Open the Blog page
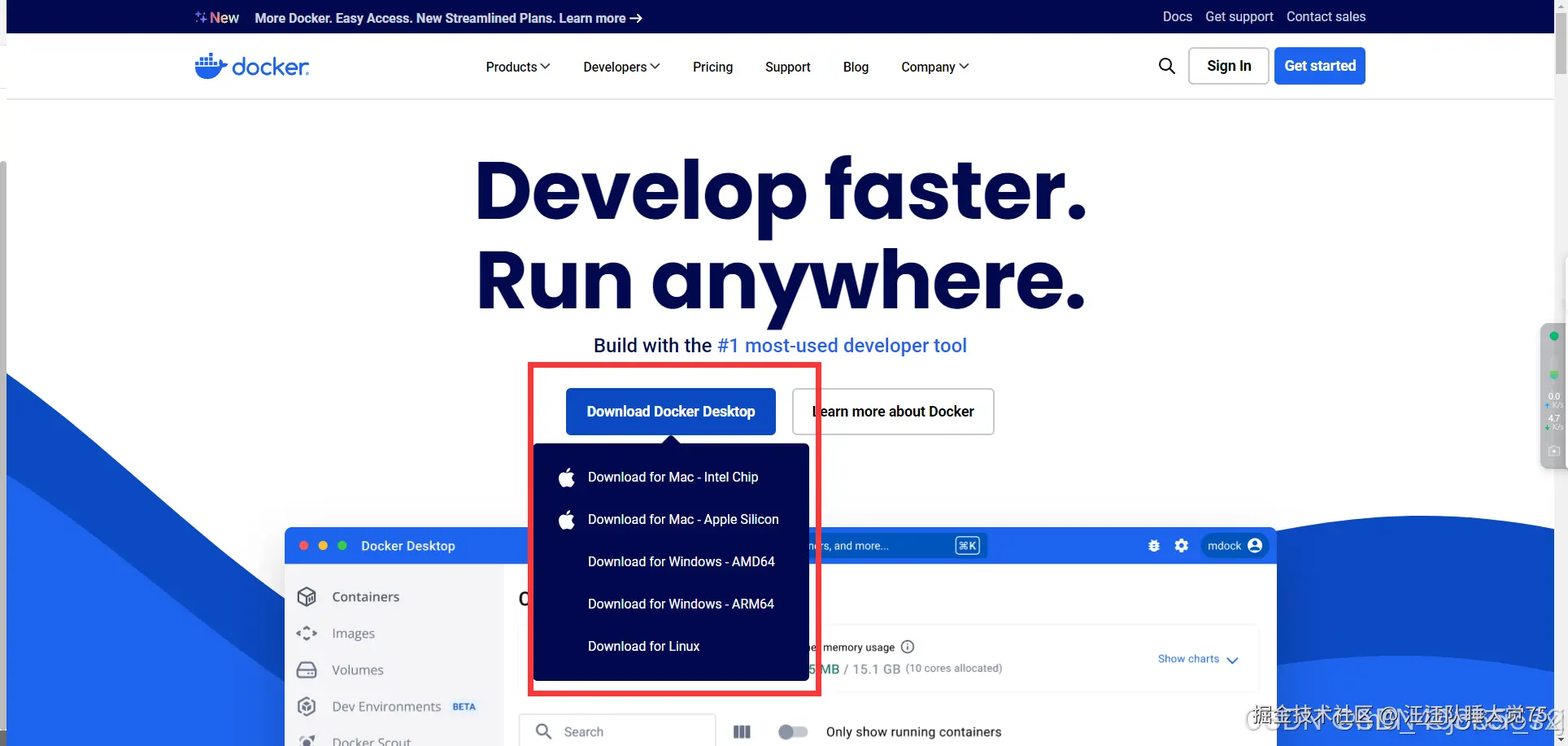1568x746 pixels. click(856, 67)
